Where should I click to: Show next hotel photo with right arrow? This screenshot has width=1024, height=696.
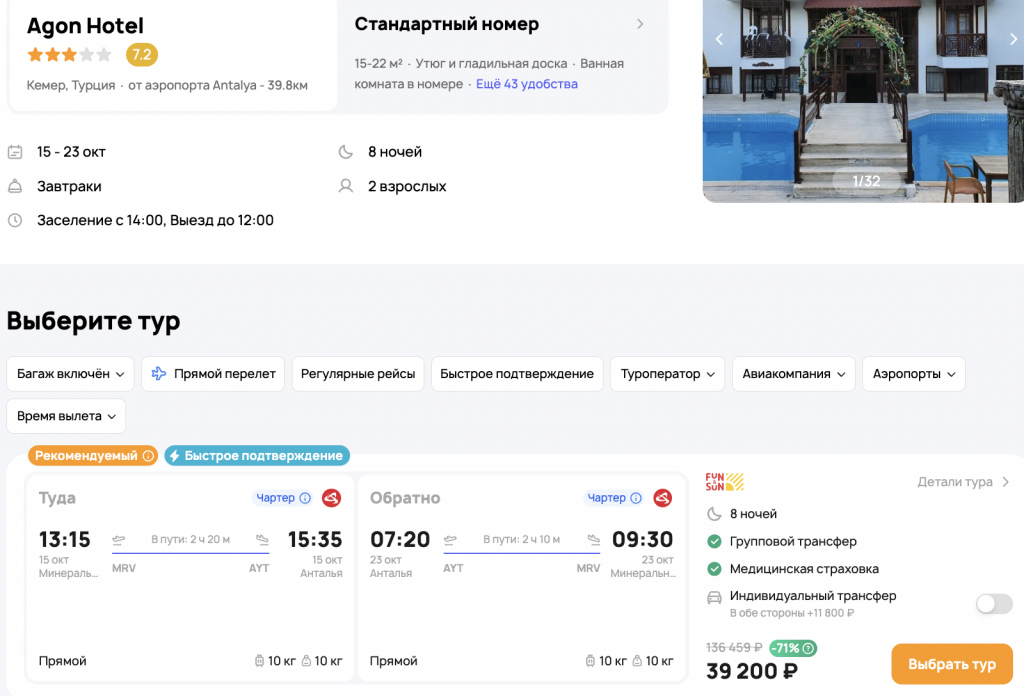[1015, 40]
